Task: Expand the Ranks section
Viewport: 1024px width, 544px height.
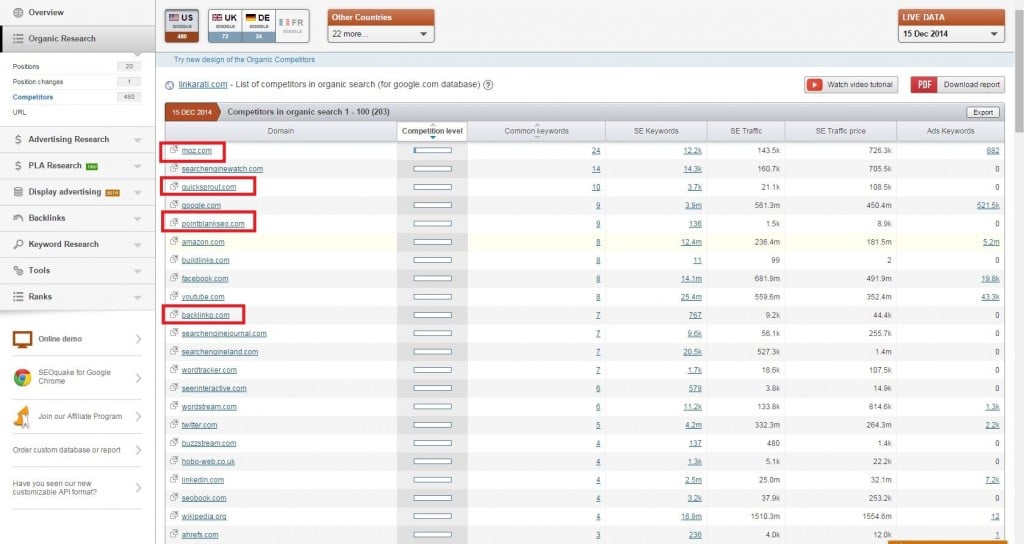Action: [137, 296]
